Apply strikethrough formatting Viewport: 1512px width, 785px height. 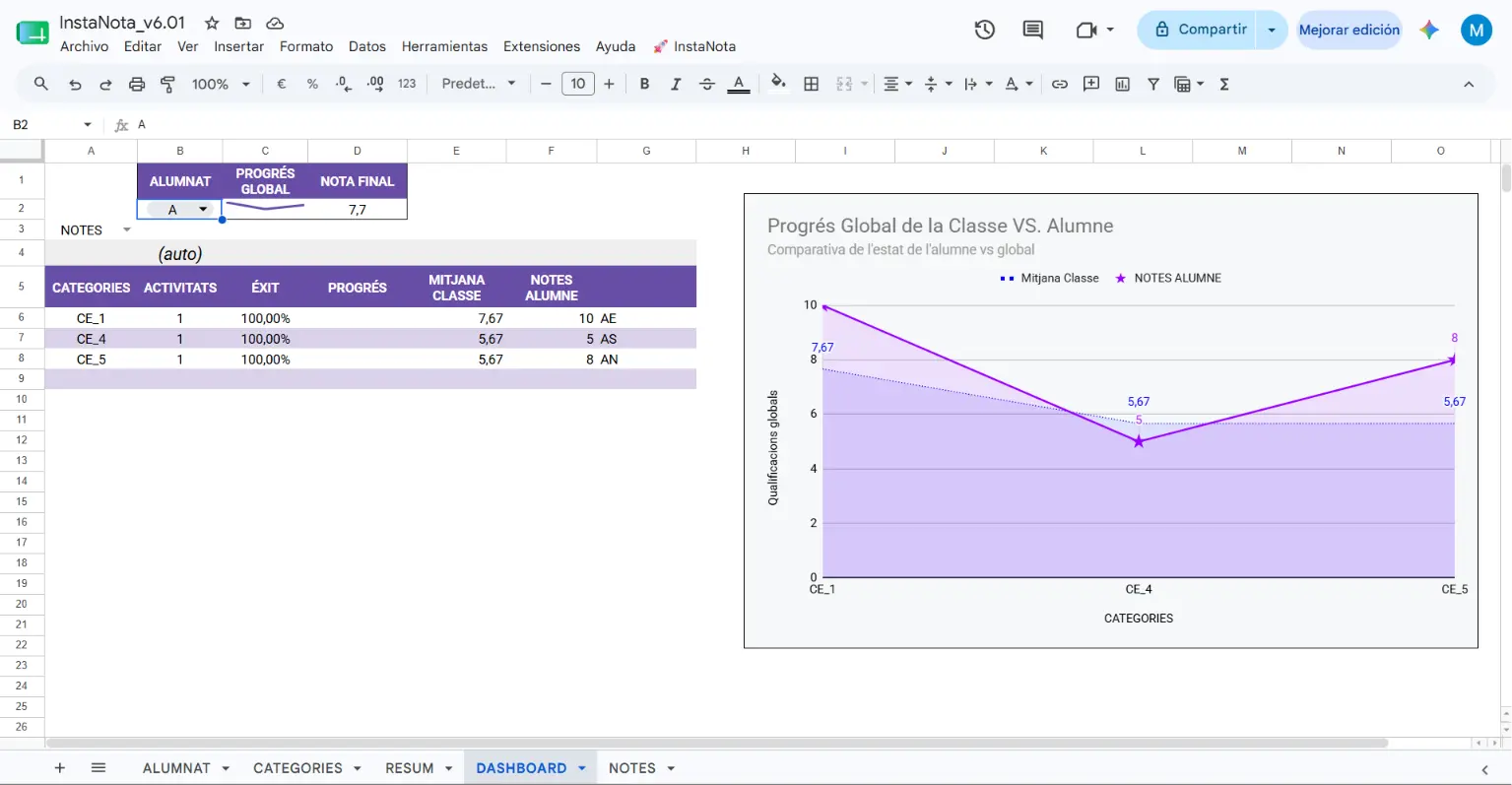pos(707,84)
